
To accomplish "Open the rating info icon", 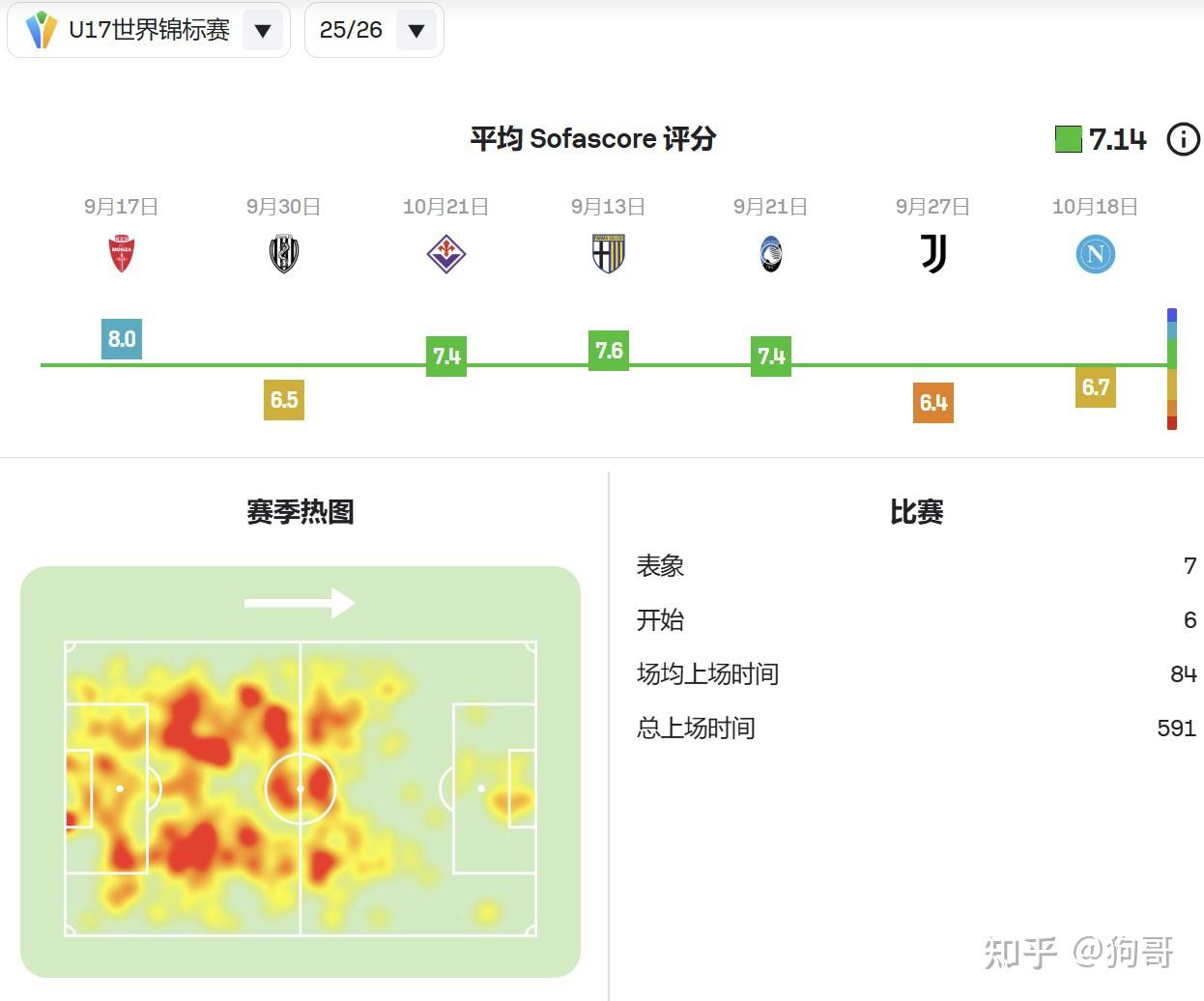I will pyautogui.click(x=1183, y=139).
